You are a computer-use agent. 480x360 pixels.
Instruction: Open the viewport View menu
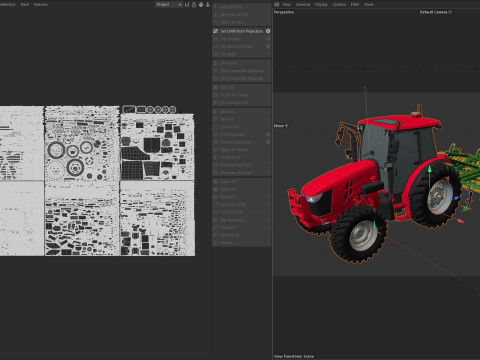click(287, 5)
